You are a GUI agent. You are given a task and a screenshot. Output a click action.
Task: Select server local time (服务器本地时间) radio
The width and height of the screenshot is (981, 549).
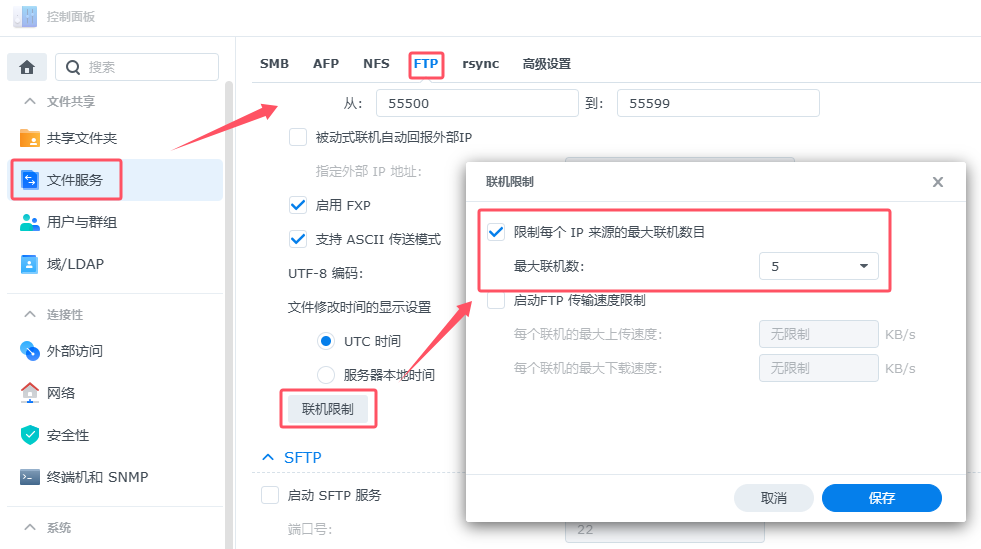coord(326,375)
